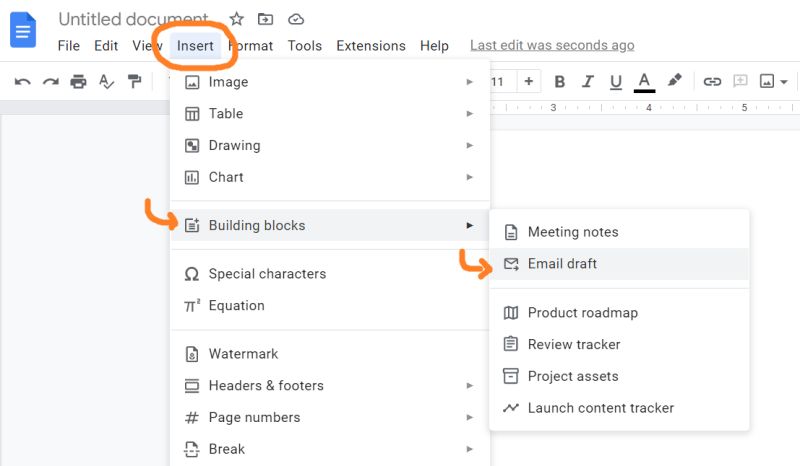The width and height of the screenshot is (800, 466).
Task: Edit the font size field showing 11
Action: pos(497,82)
